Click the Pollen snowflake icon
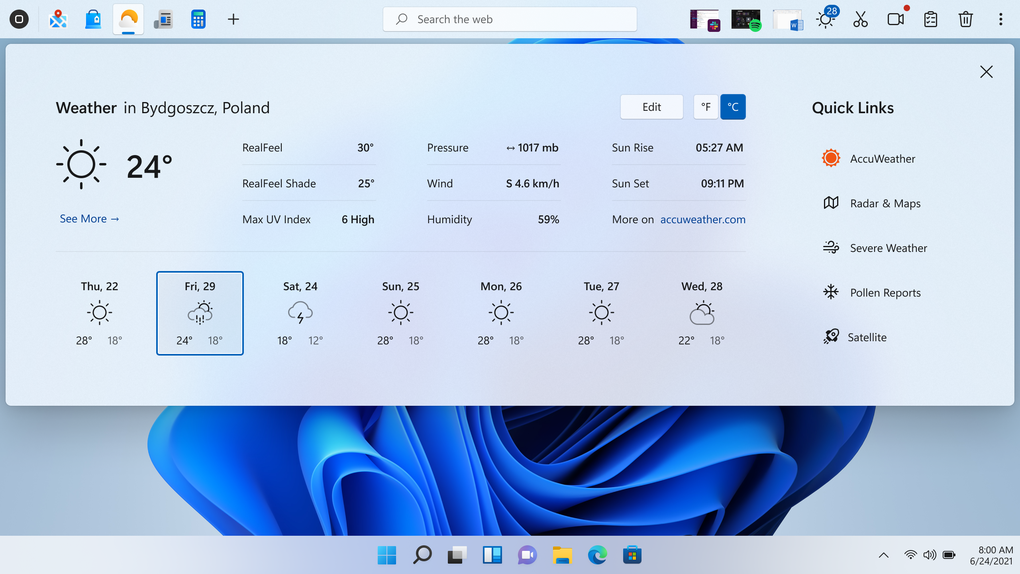 831,292
